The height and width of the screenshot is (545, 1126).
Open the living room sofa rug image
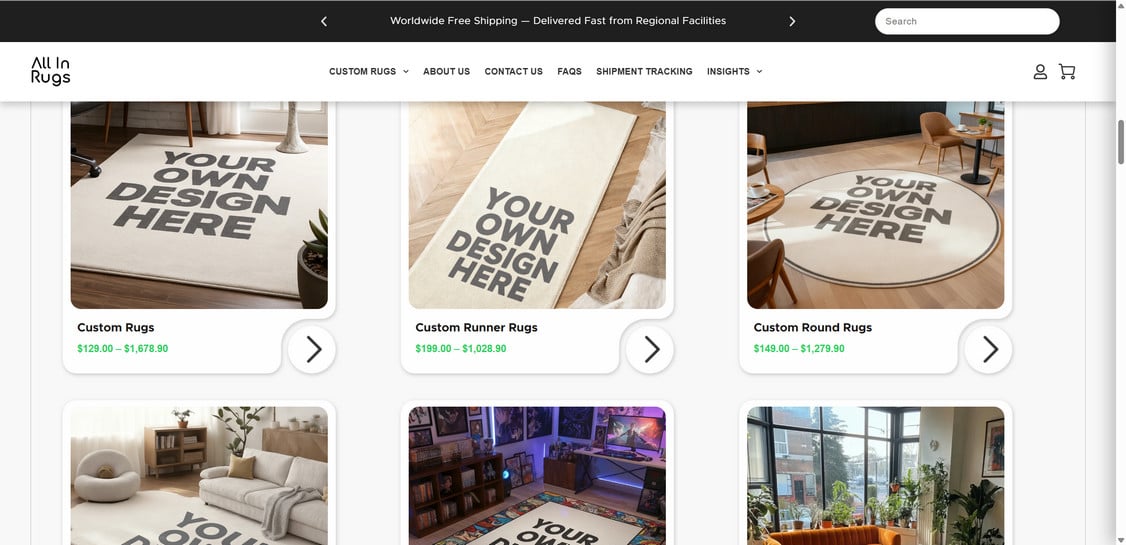point(199,475)
